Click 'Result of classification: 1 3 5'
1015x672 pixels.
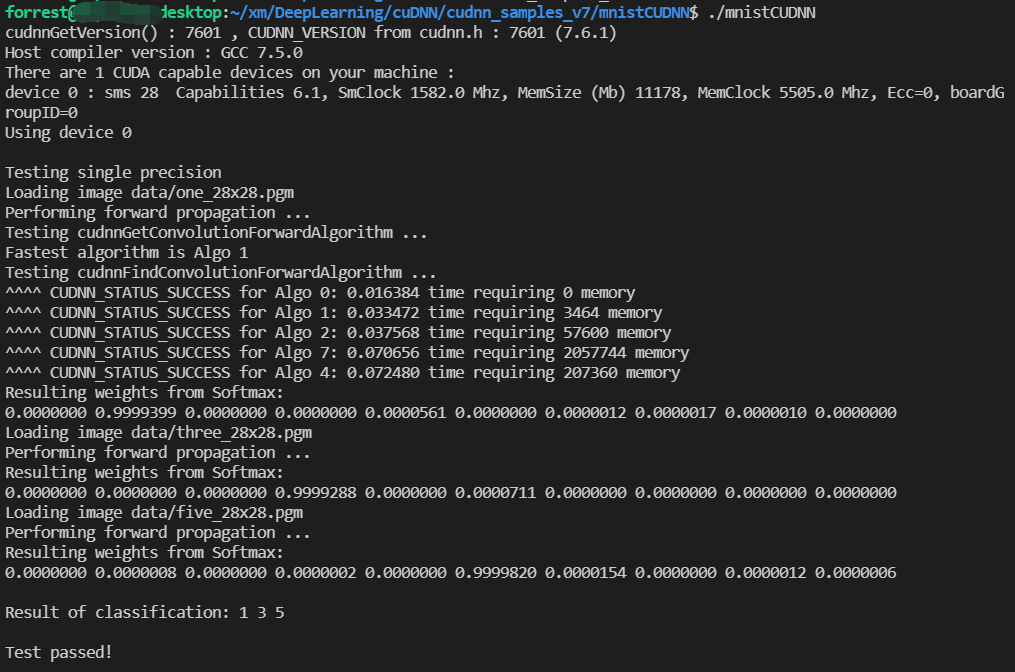(145, 613)
